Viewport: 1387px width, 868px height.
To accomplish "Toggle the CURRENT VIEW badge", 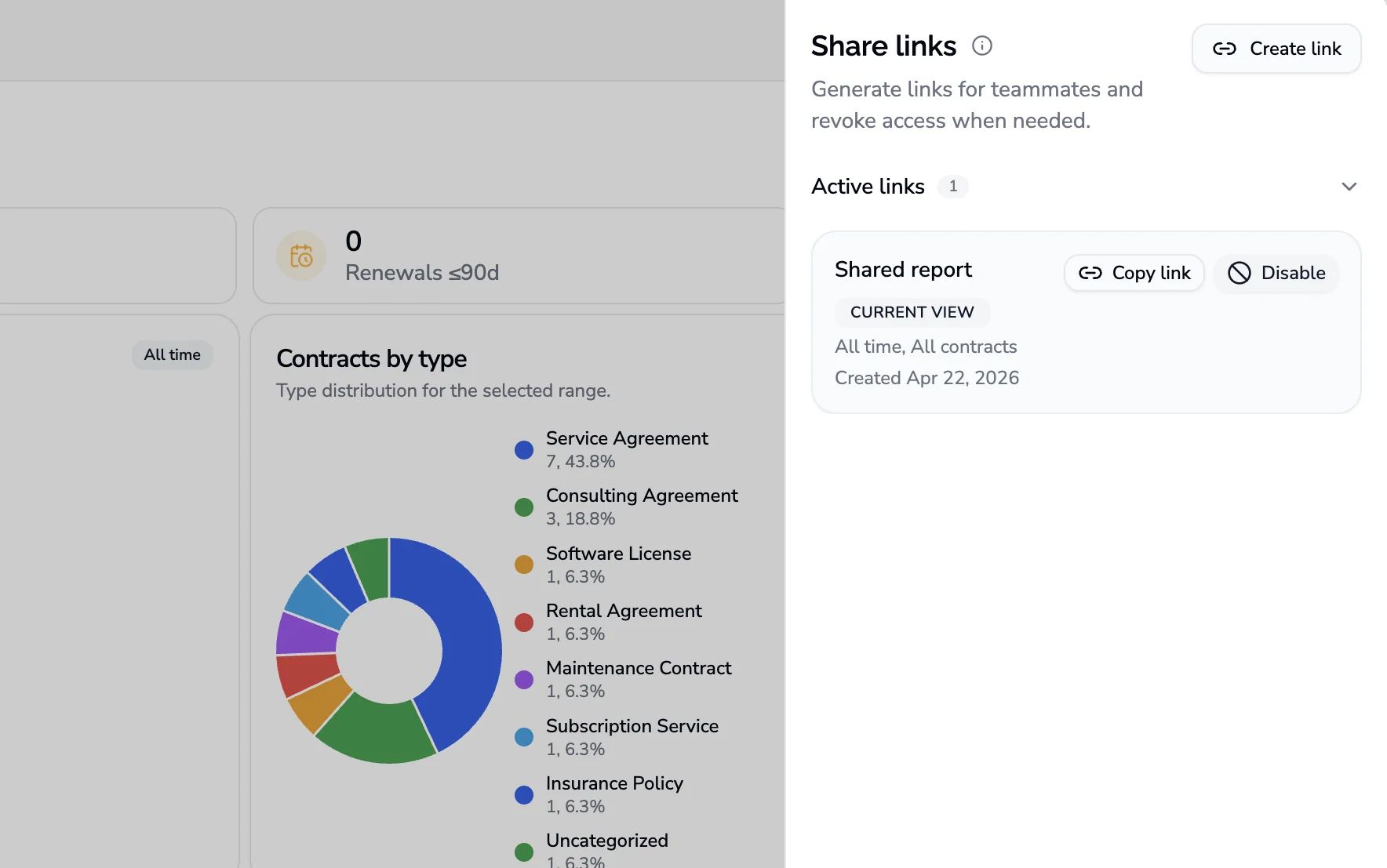I will coord(912,312).
